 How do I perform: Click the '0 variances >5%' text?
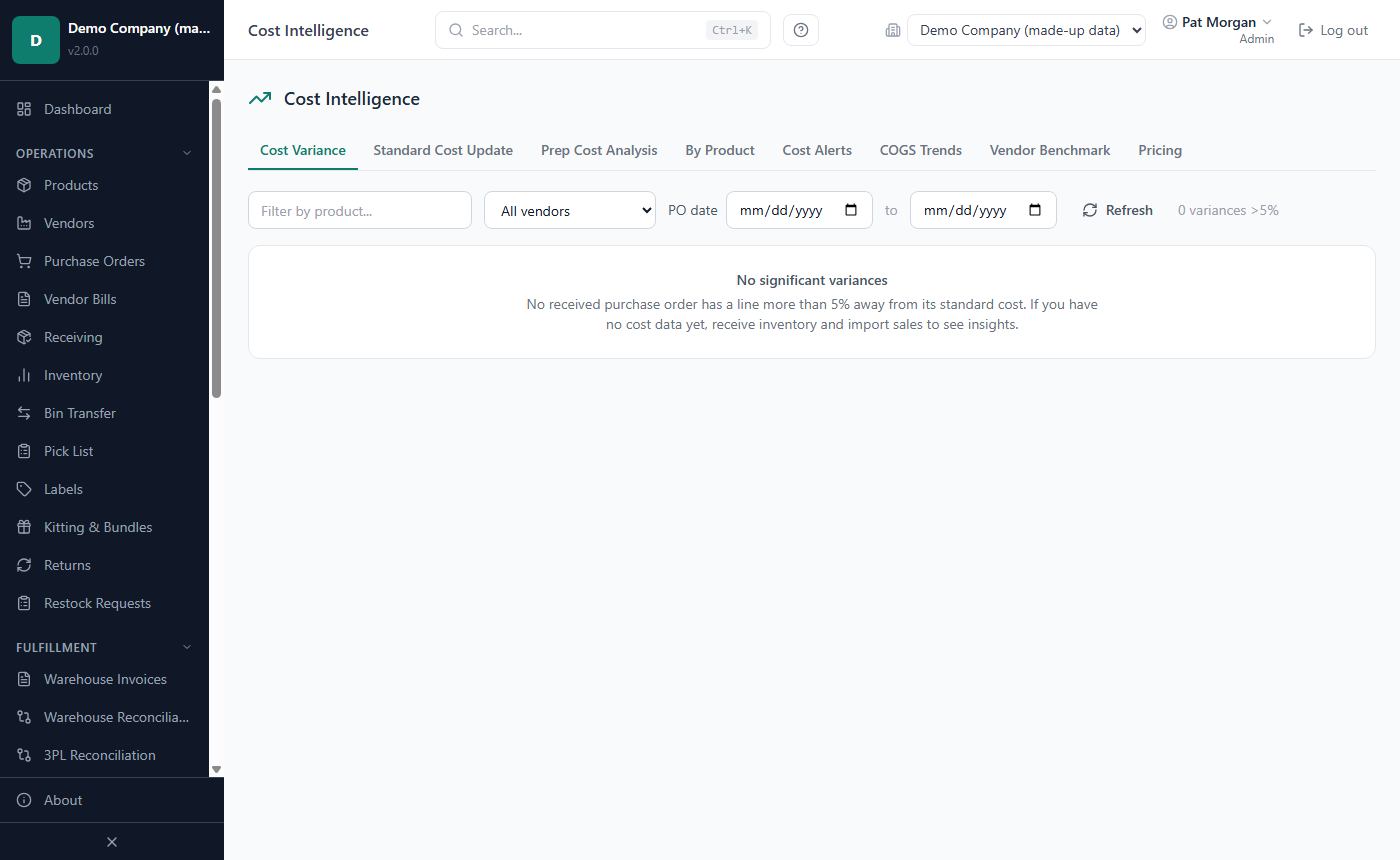click(x=1228, y=210)
